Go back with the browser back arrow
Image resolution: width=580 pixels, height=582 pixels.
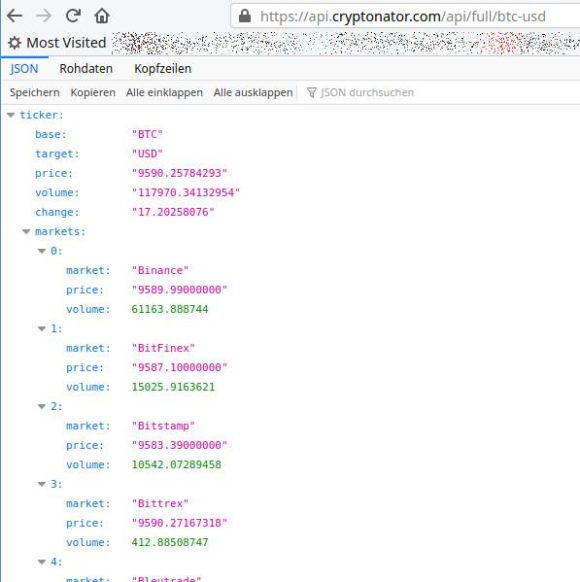[x=15, y=16]
